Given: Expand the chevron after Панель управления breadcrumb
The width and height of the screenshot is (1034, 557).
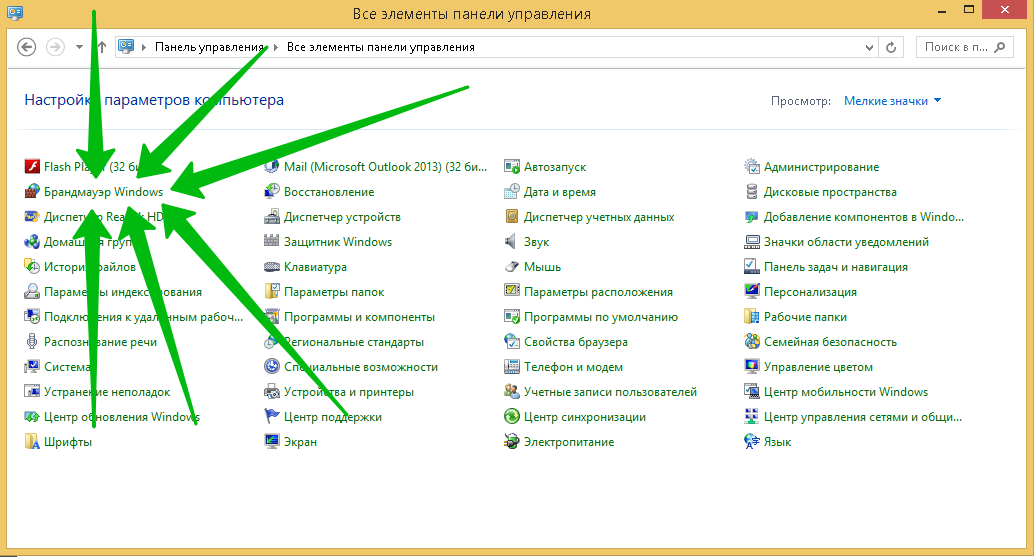Looking at the screenshot, I should [275, 47].
